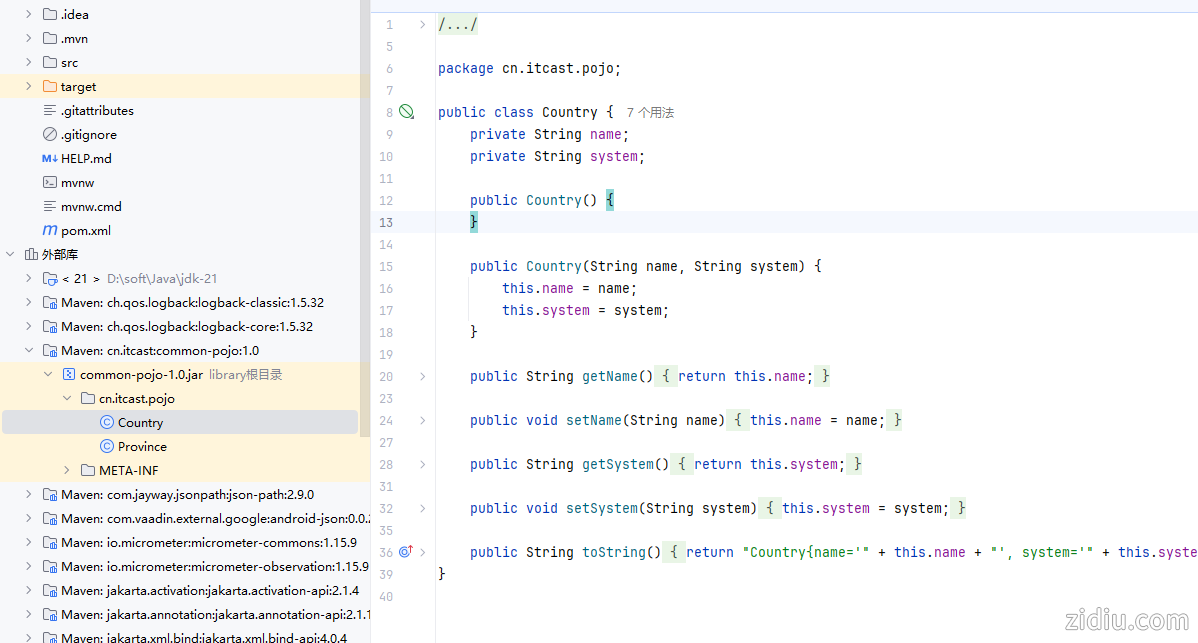Expand the folded header comment at line 1
The height and width of the screenshot is (643, 1198).
tap(423, 24)
